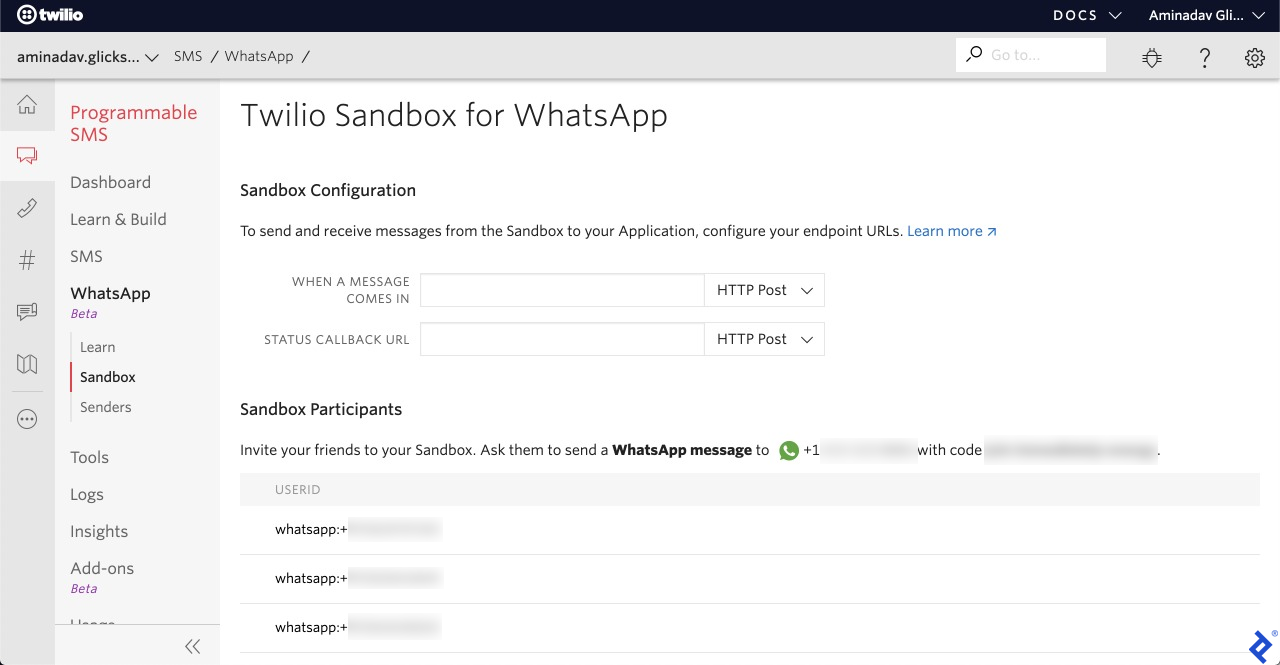Go to Dashboard in sidebar
1280x665 pixels.
point(110,182)
